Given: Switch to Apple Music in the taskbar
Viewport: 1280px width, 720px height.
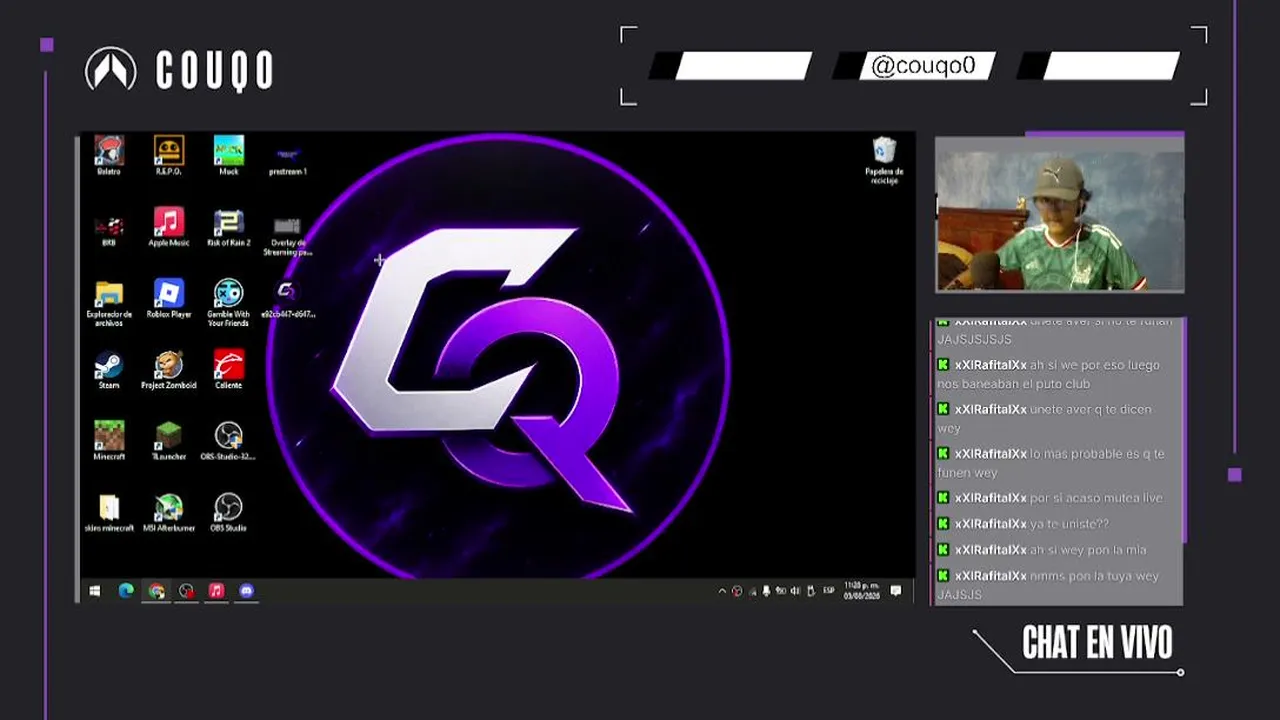Looking at the screenshot, I should point(216,591).
